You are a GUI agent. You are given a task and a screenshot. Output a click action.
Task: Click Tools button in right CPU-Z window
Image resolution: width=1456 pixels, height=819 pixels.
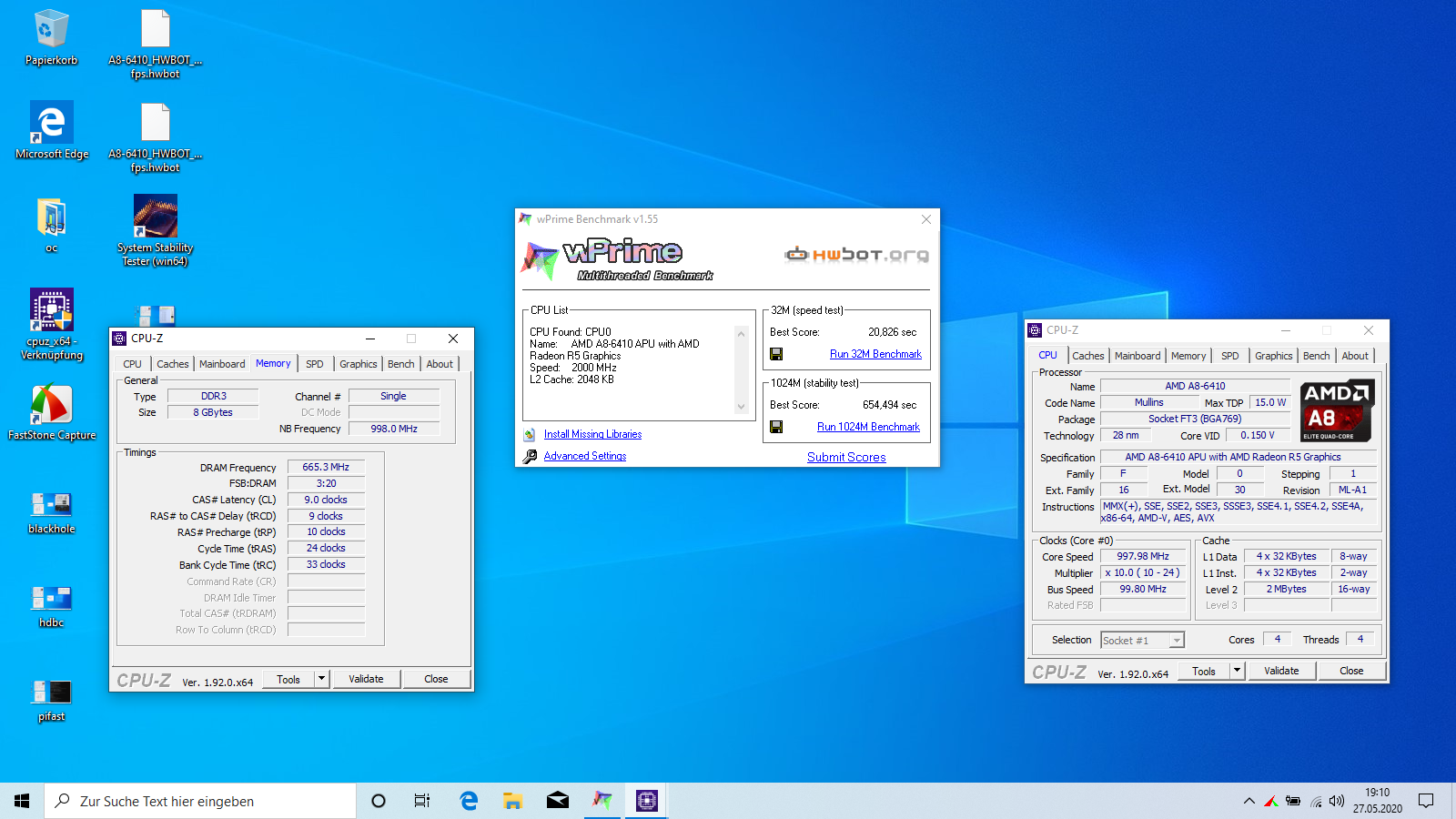tap(1204, 671)
